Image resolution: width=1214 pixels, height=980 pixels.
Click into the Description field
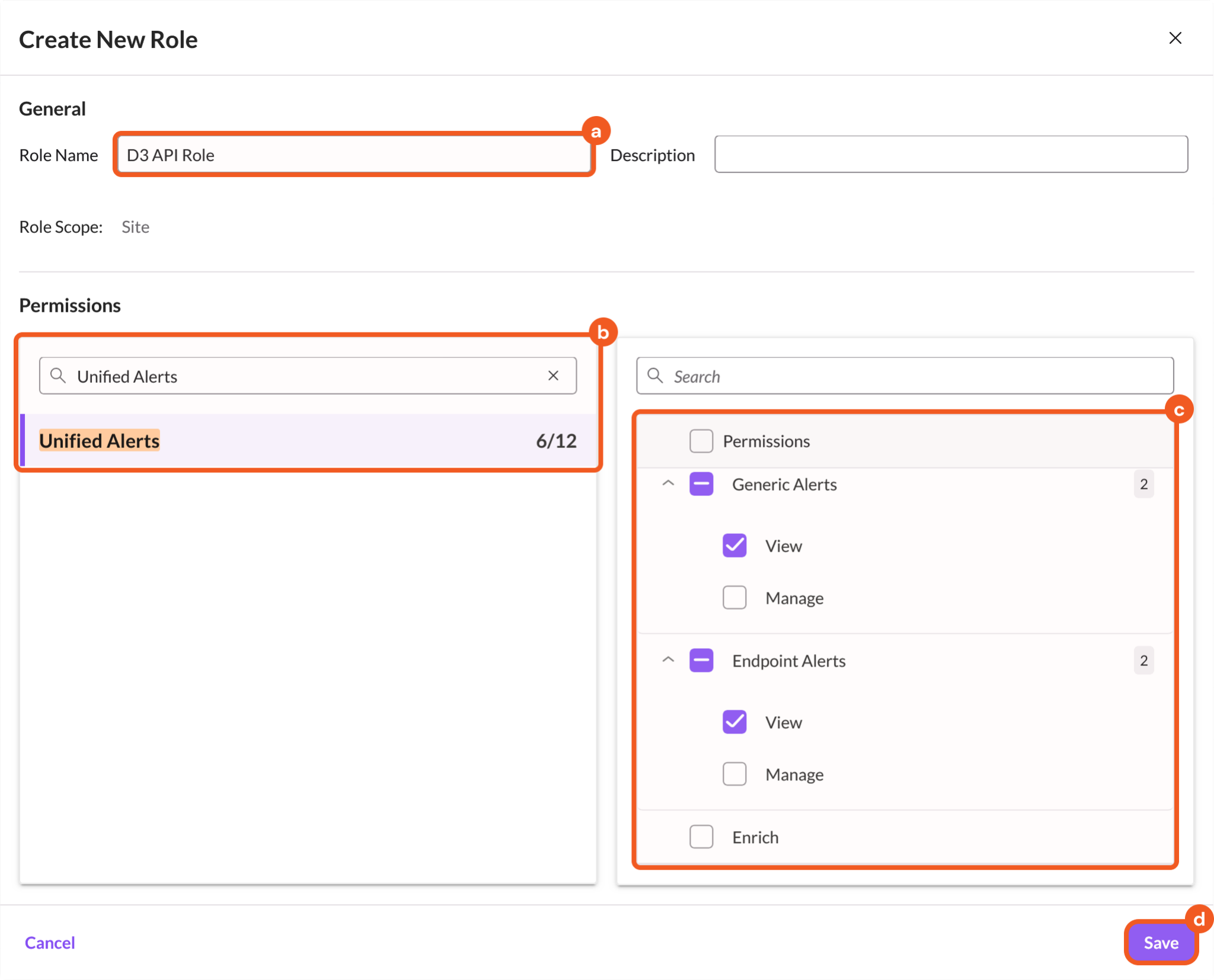point(951,155)
